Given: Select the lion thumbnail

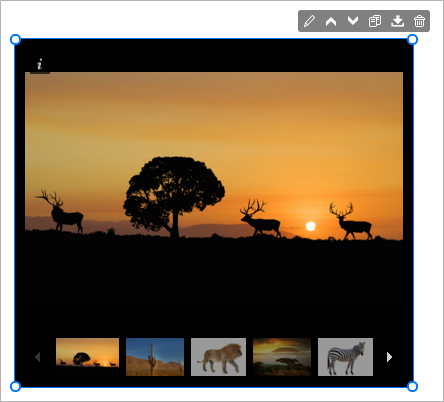Looking at the screenshot, I should point(218,357).
